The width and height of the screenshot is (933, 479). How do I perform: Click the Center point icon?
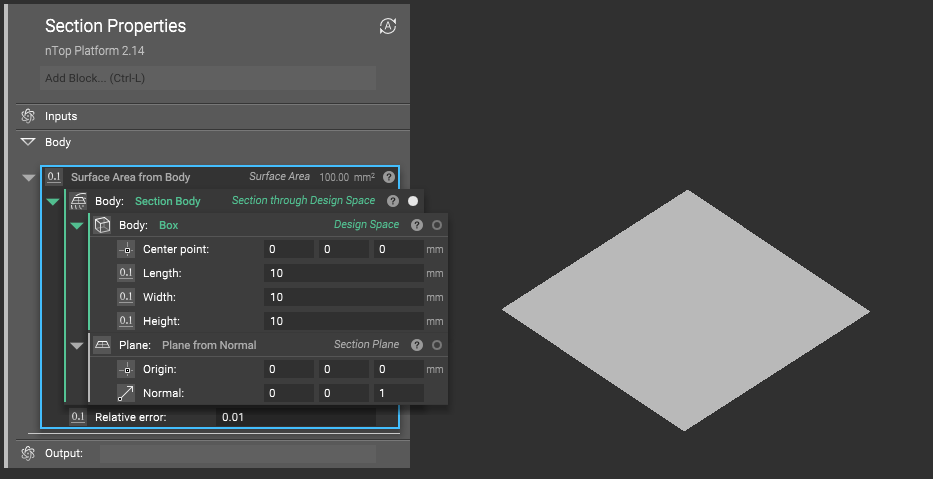click(126, 249)
